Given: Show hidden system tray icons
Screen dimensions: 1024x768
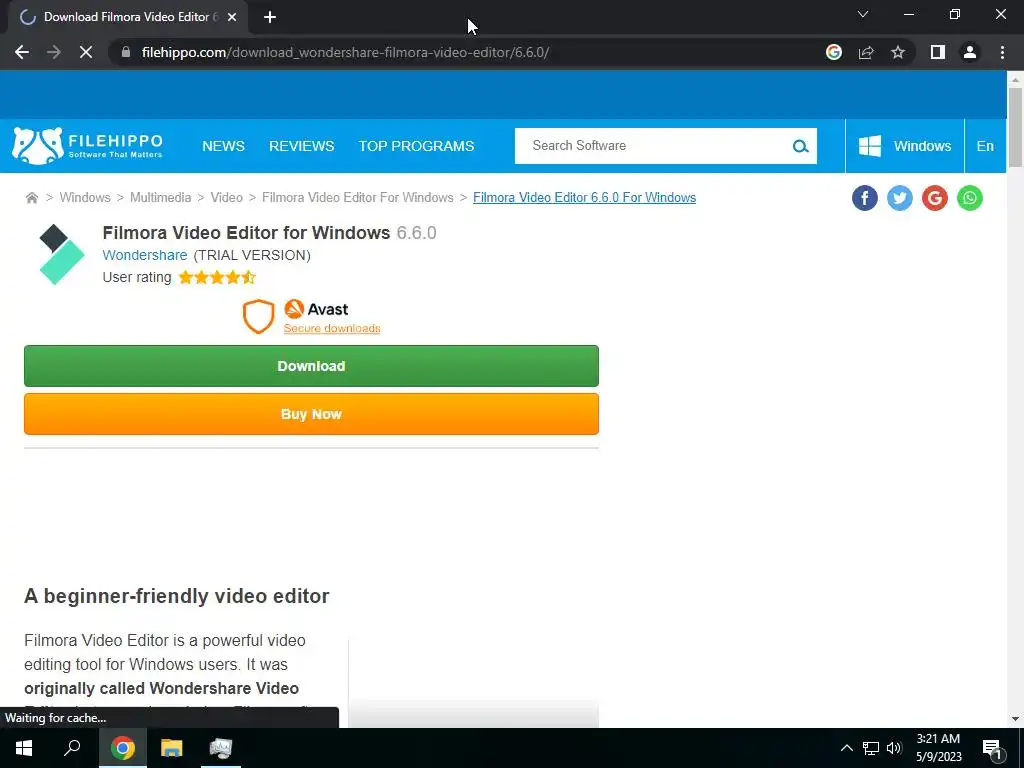Looking at the screenshot, I should pos(846,748).
